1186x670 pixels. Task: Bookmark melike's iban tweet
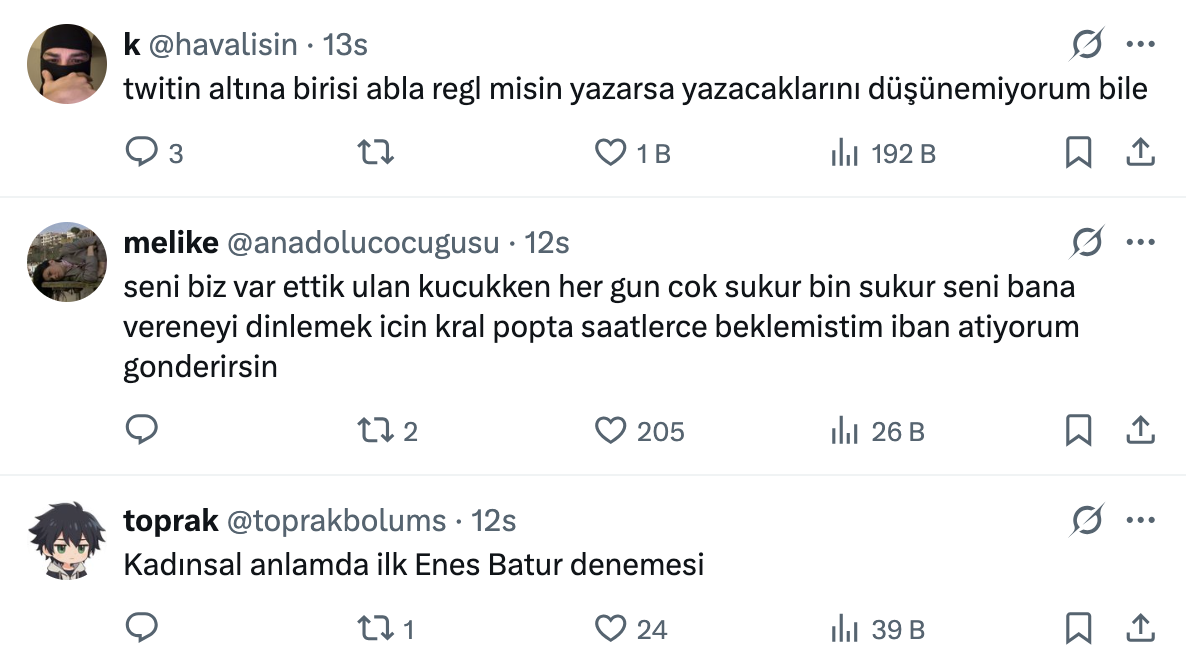(1078, 430)
